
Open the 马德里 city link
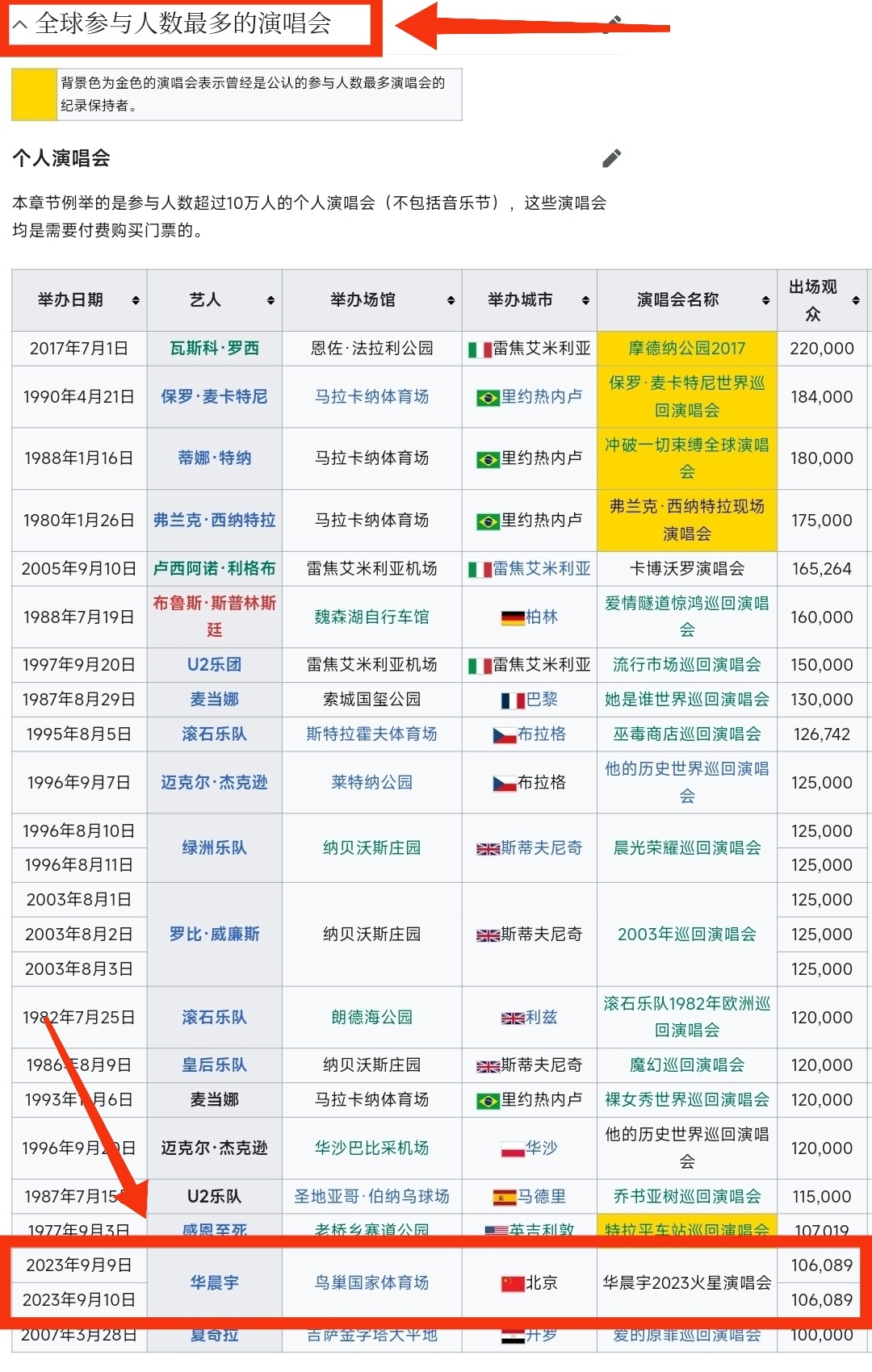tap(542, 1197)
